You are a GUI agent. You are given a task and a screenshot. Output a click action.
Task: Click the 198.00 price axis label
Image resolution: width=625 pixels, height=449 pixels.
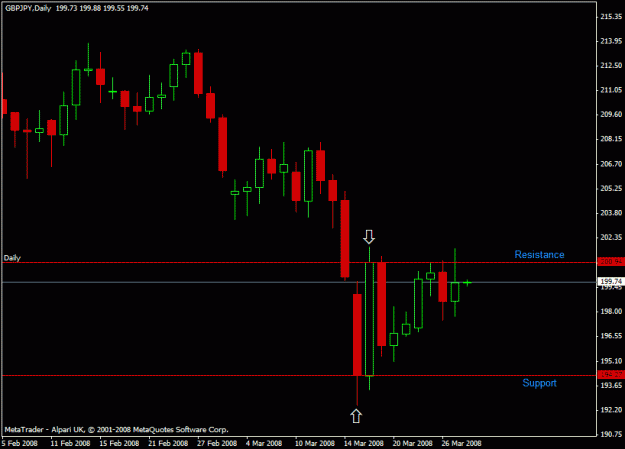611,311
